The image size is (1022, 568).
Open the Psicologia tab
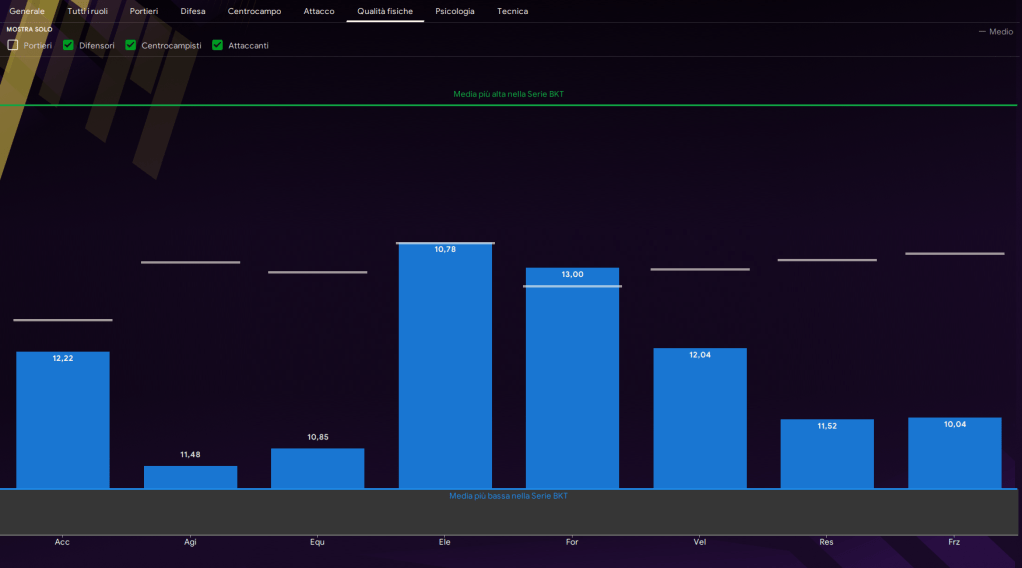point(455,11)
